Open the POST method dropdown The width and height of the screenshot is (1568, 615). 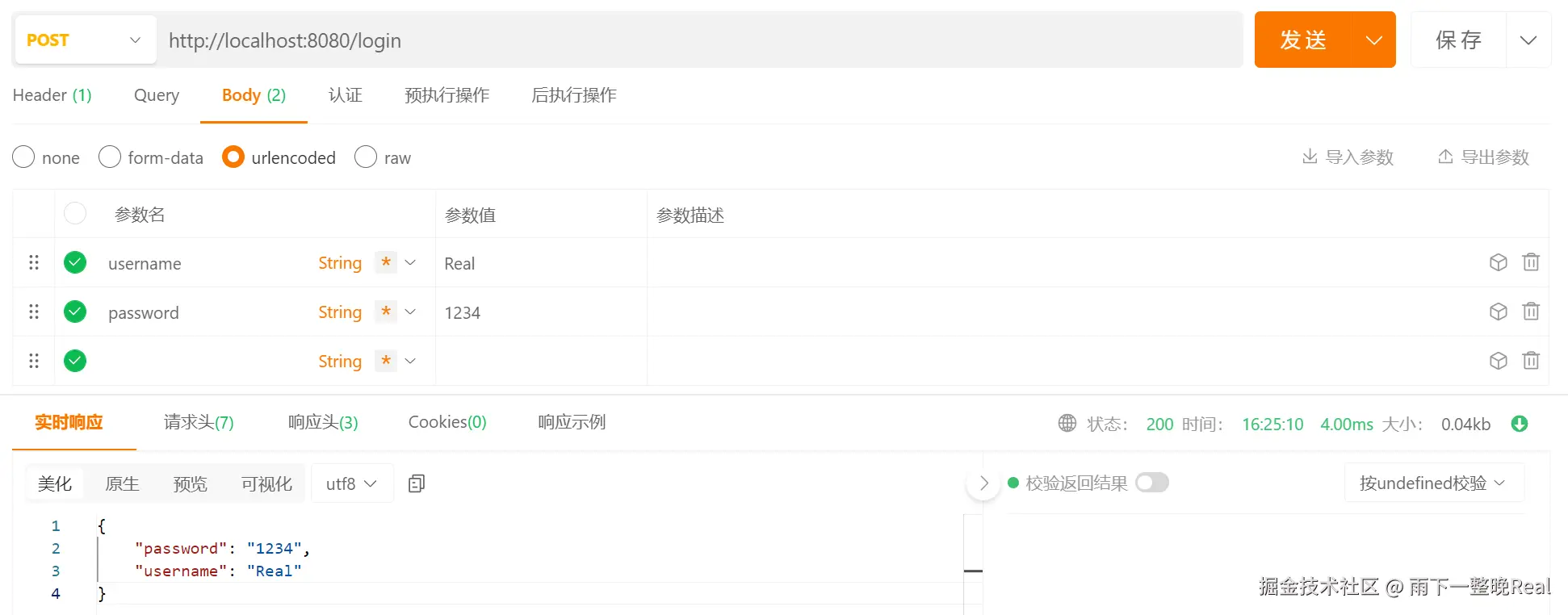84,40
